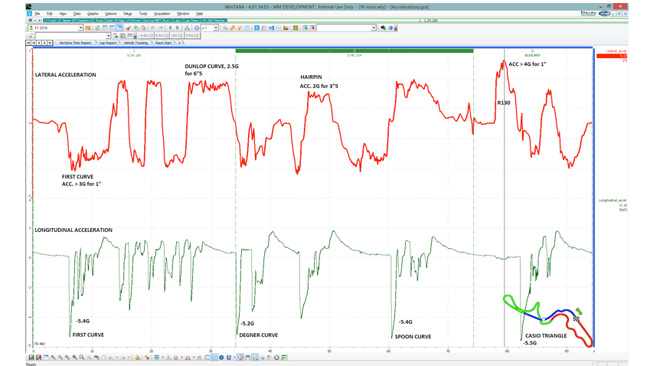Click the triangle icon in the top toolbar
The width and height of the screenshot is (650, 366).
point(187,28)
